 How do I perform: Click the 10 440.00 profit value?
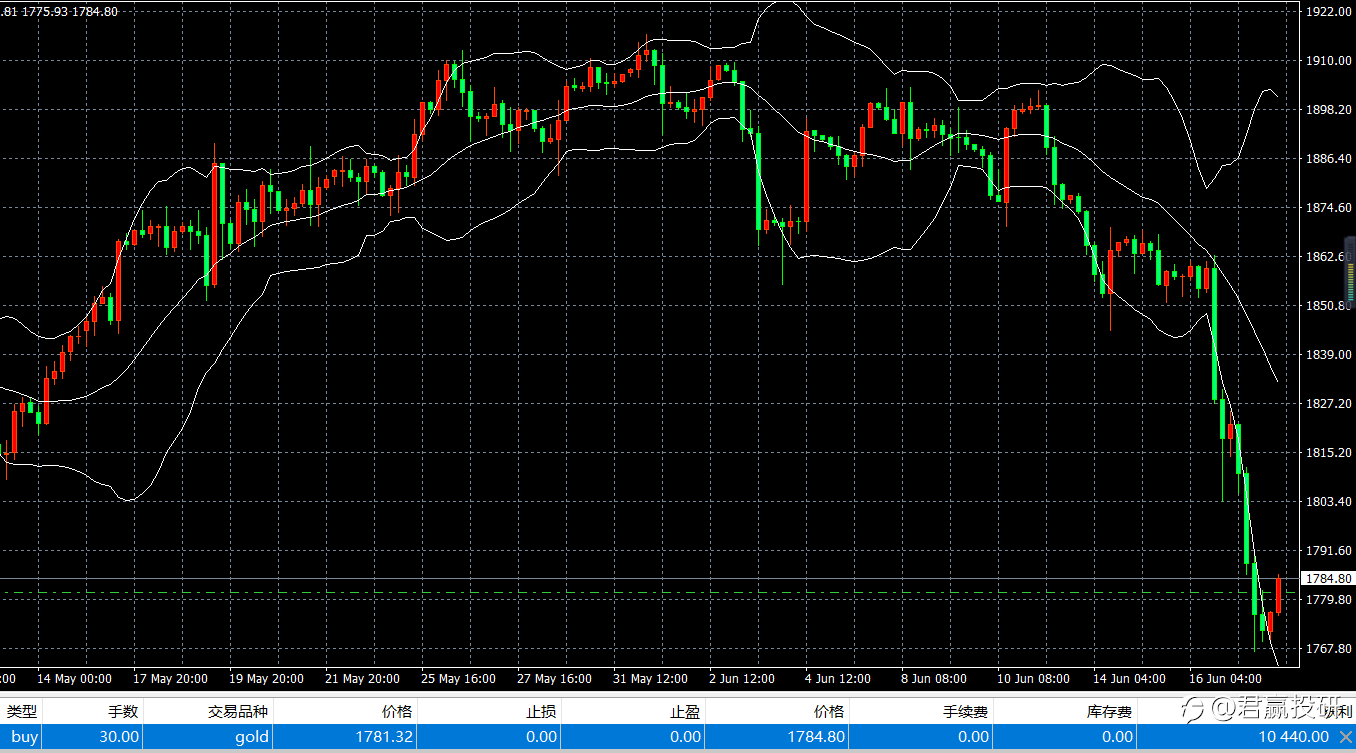[1293, 737]
